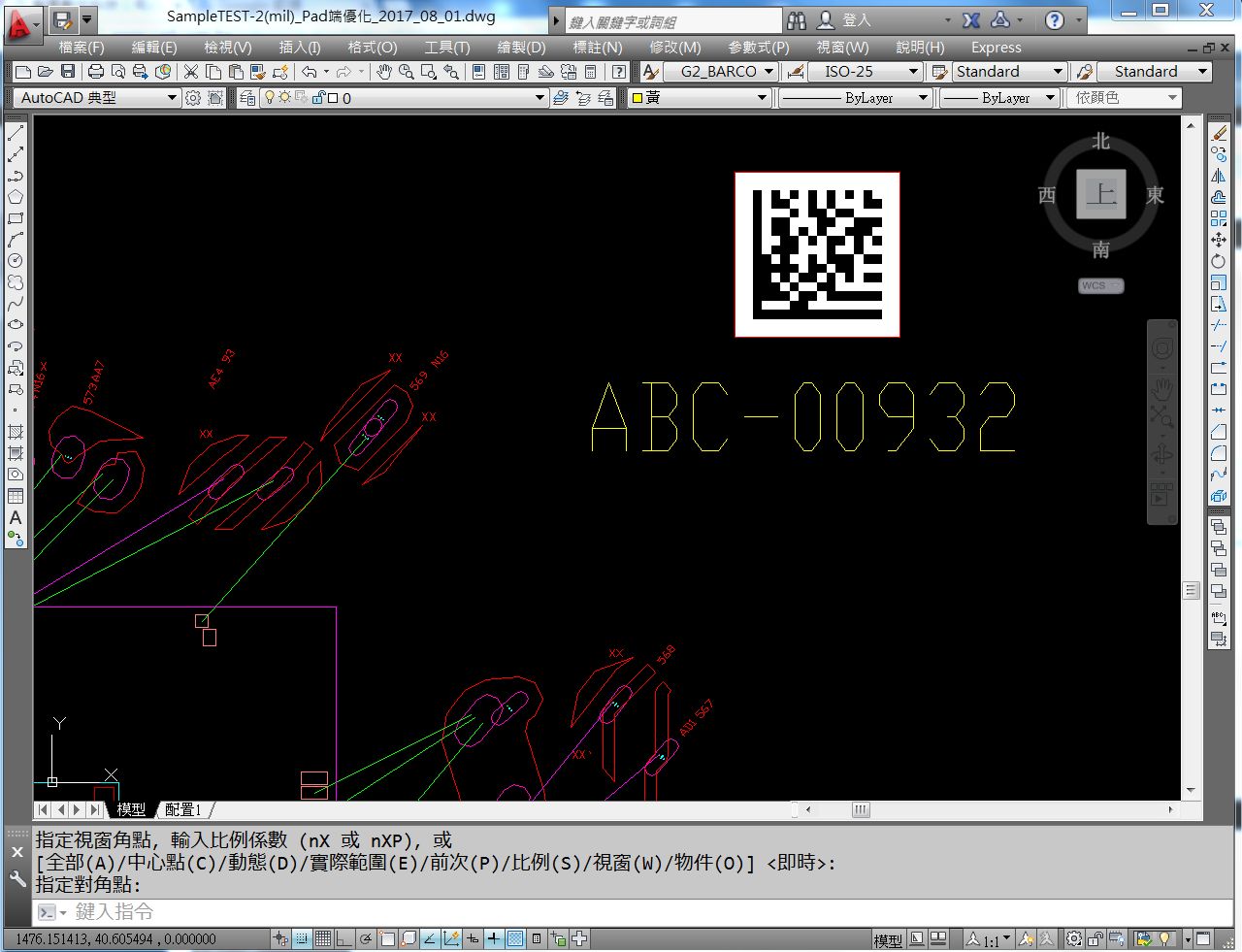
Task: Open the 檔案(F) menu
Action: pyautogui.click(x=82, y=48)
